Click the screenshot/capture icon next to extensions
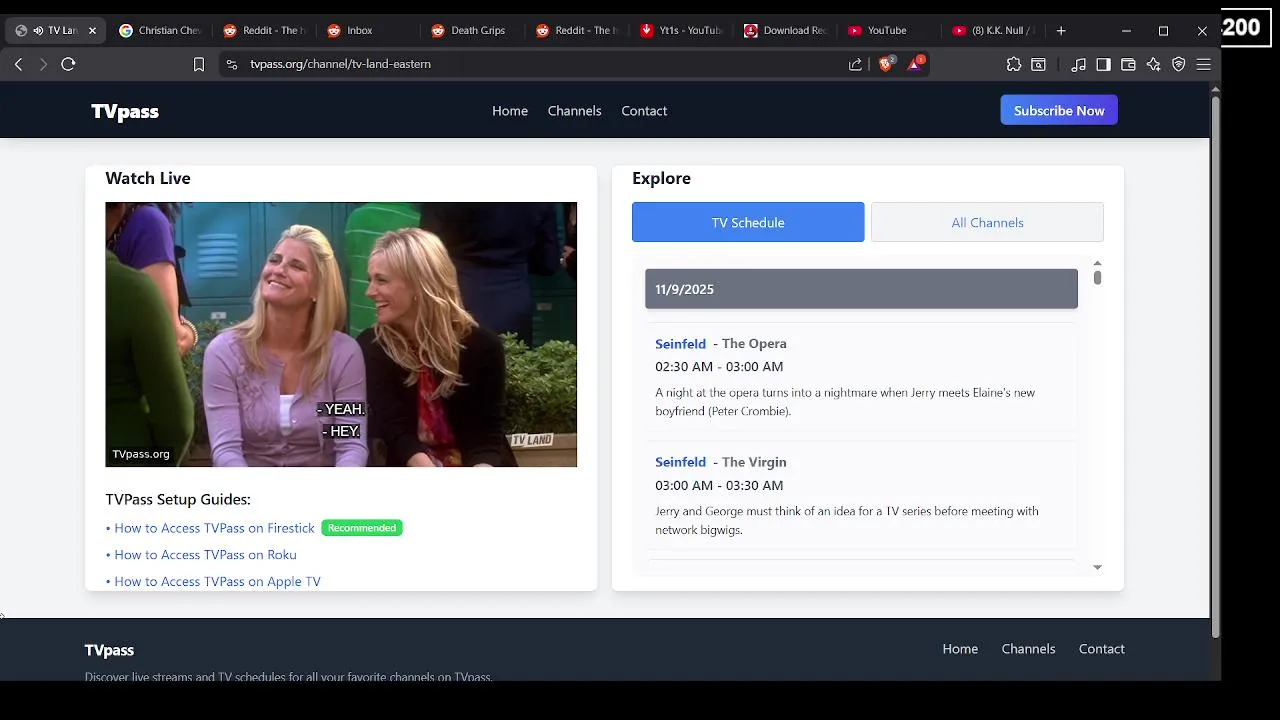Image resolution: width=1280 pixels, height=720 pixels. (x=1039, y=64)
